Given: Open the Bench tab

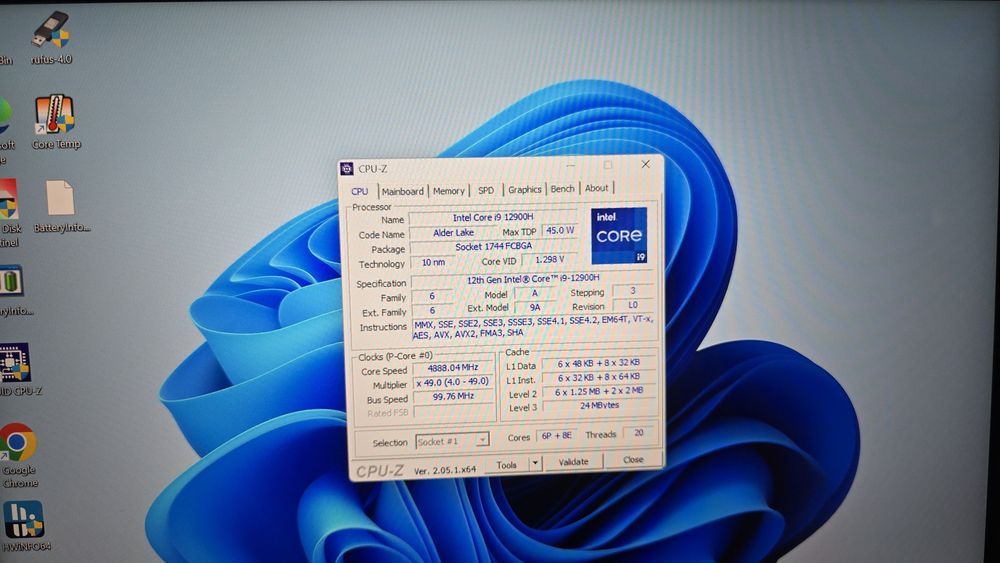Looking at the screenshot, I should pyautogui.click(x=562, y=189).
